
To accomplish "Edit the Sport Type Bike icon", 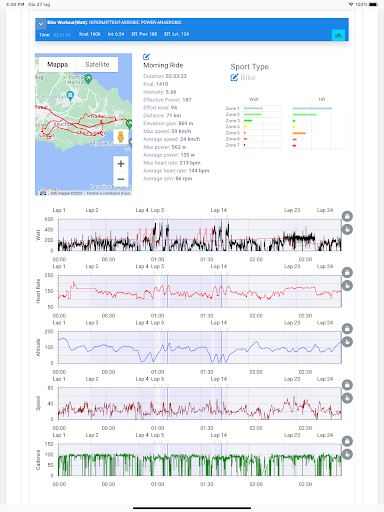I will click(x=234, y=78).
